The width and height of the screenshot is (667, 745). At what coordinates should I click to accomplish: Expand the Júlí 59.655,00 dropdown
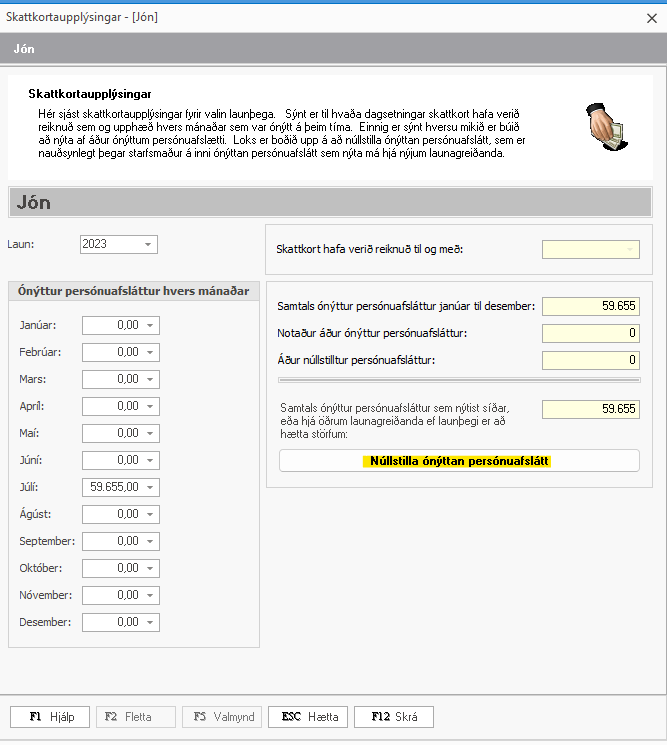(x=150, y=487)
